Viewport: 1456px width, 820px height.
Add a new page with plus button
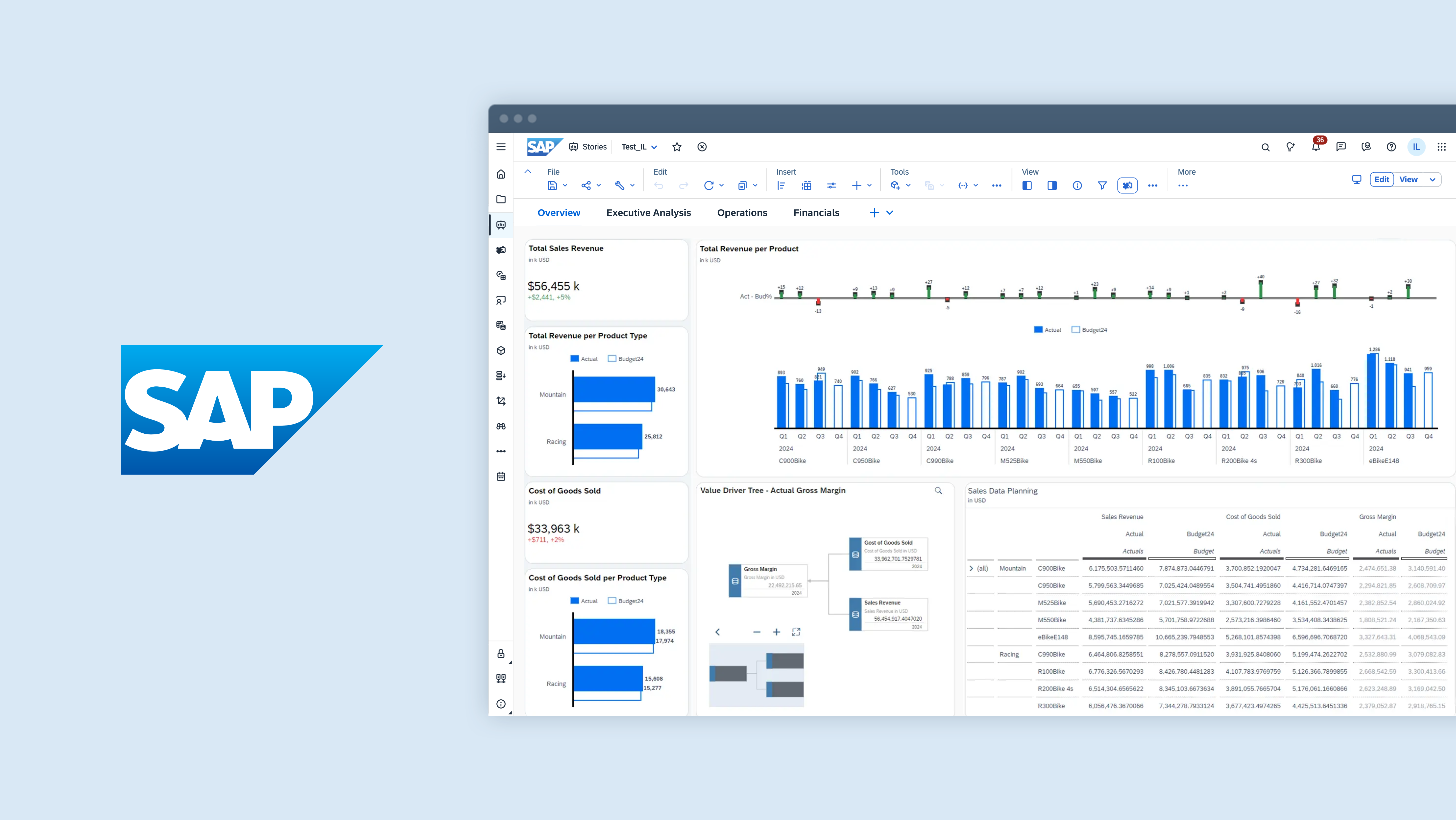[x=874, y=213]
